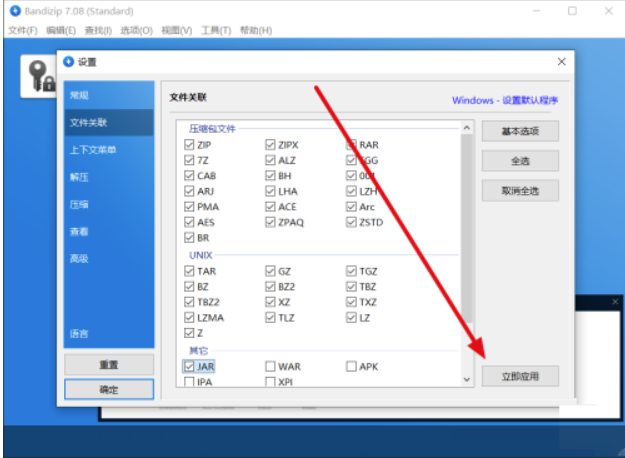This screenshot has width=625, height=458.
Task: Uncheck the ZIP checkbox
Action: tap(189, 145)
